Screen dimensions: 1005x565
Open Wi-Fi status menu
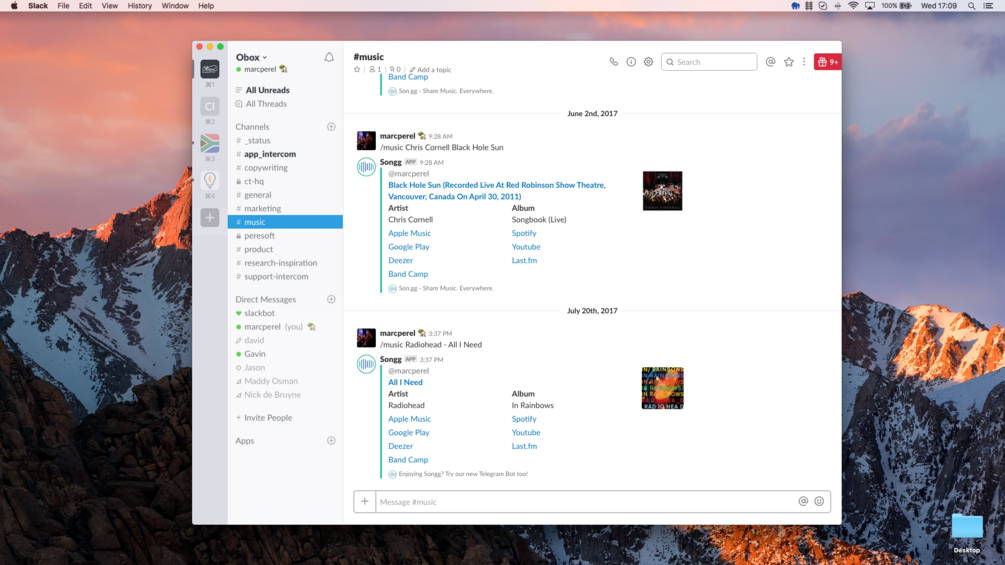(853, 6)
